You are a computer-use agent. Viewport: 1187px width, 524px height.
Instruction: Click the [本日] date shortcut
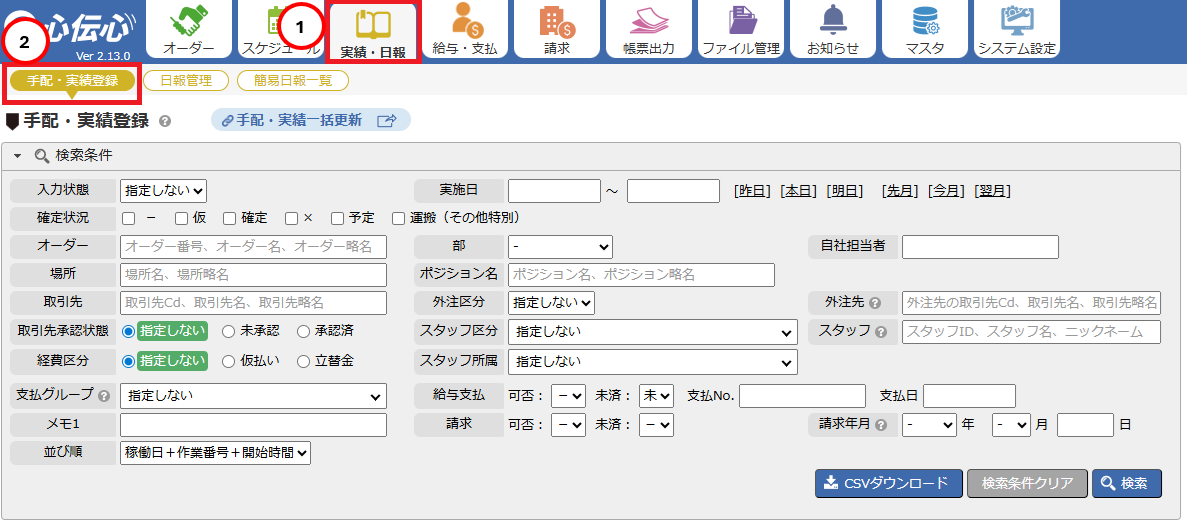[799, 191]
